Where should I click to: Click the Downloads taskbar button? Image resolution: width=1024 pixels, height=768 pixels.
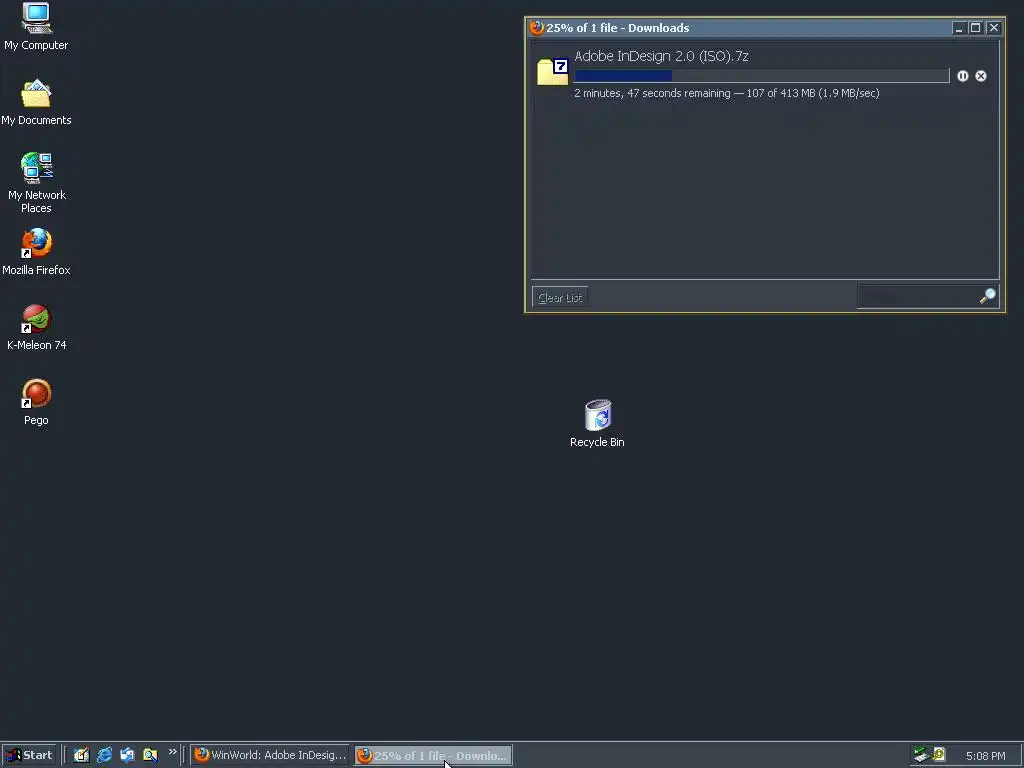(433, 756)
